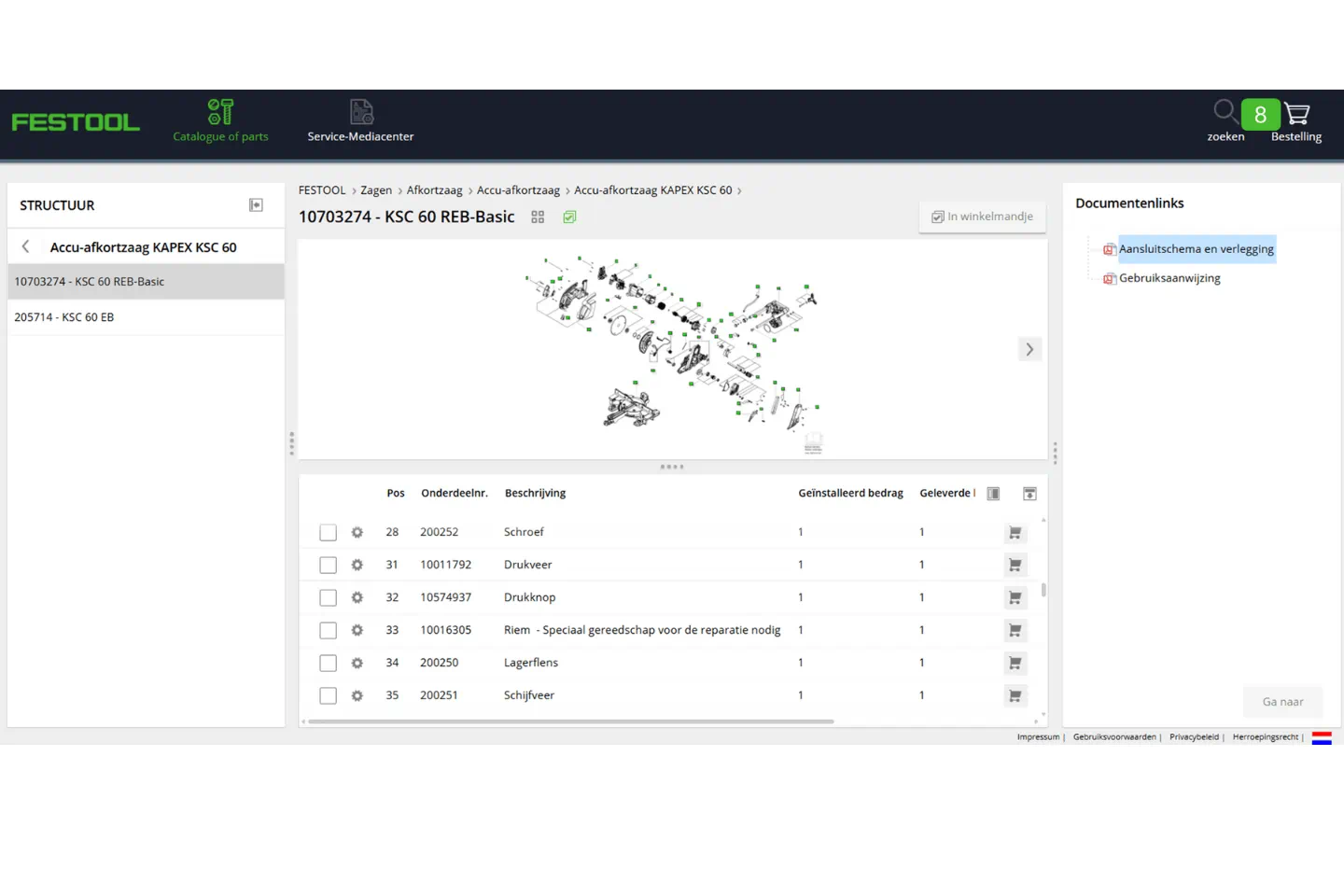Add Riem to the cart
The height and width of the screenshot is (896, 1344).
[1015, 630]
